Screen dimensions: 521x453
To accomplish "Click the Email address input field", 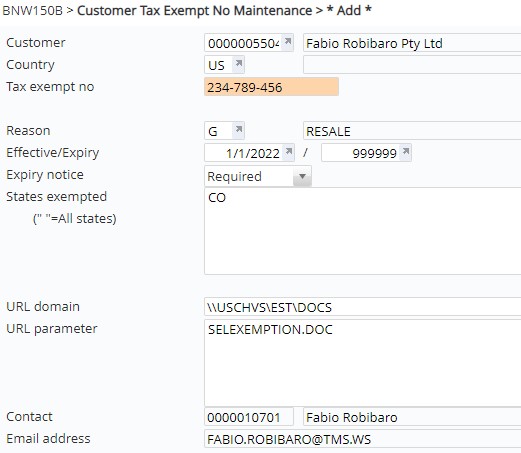I will point(363,439).
